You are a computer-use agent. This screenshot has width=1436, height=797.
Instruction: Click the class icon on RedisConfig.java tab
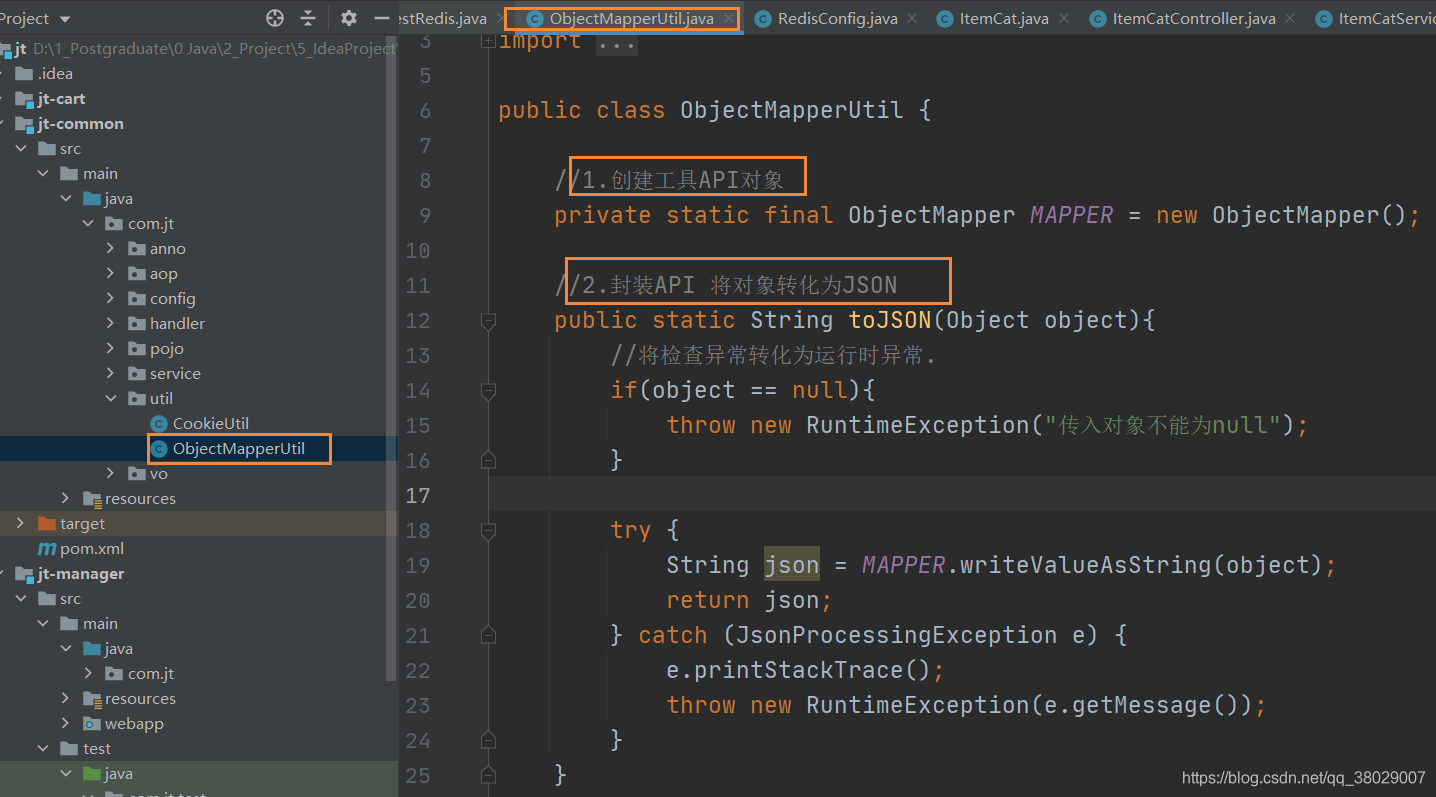tap(763, 18)
